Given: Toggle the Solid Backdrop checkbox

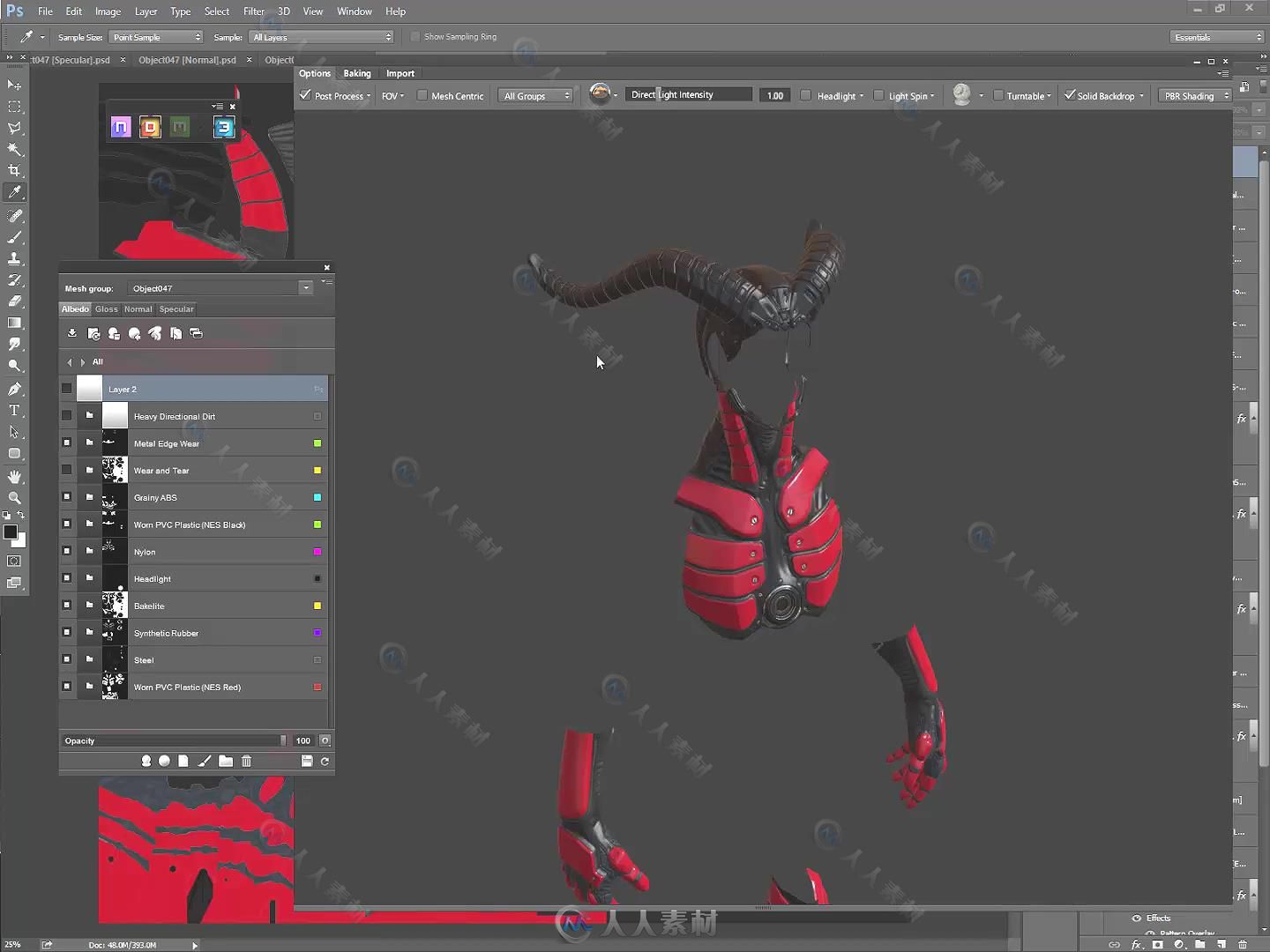Looking at the screenshot, I should tap(1070, 95).
